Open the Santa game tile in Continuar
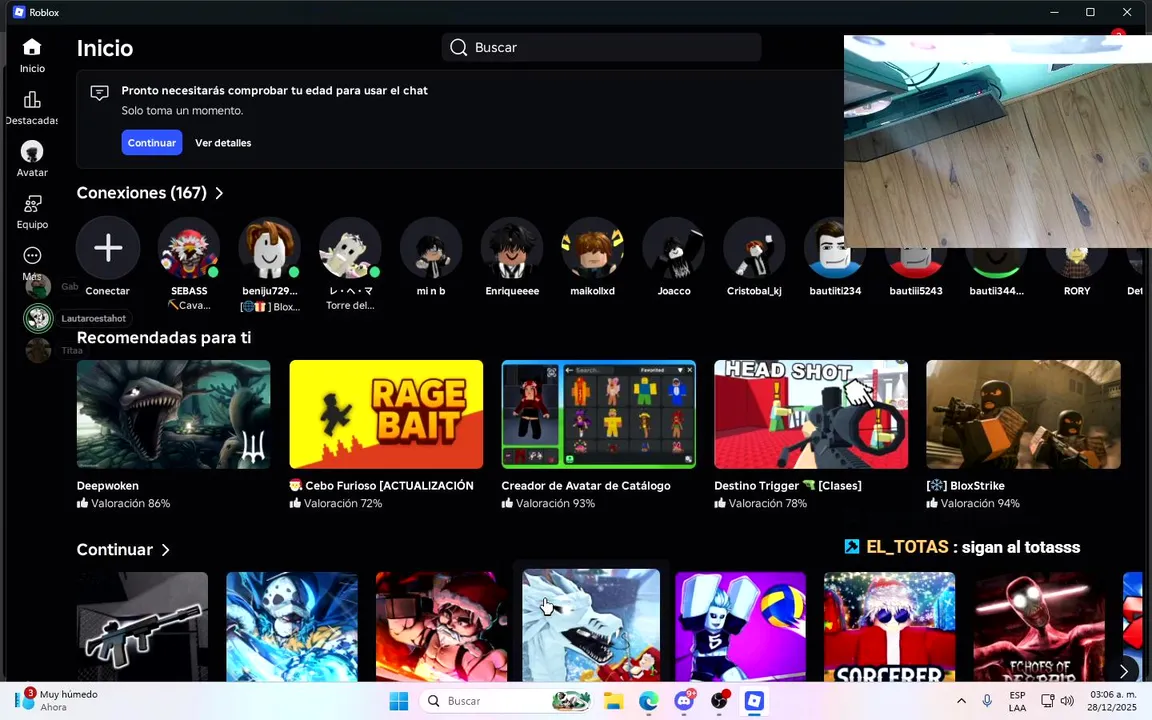The width and height of the screenshot is (1152, 720). pos(442,627)
